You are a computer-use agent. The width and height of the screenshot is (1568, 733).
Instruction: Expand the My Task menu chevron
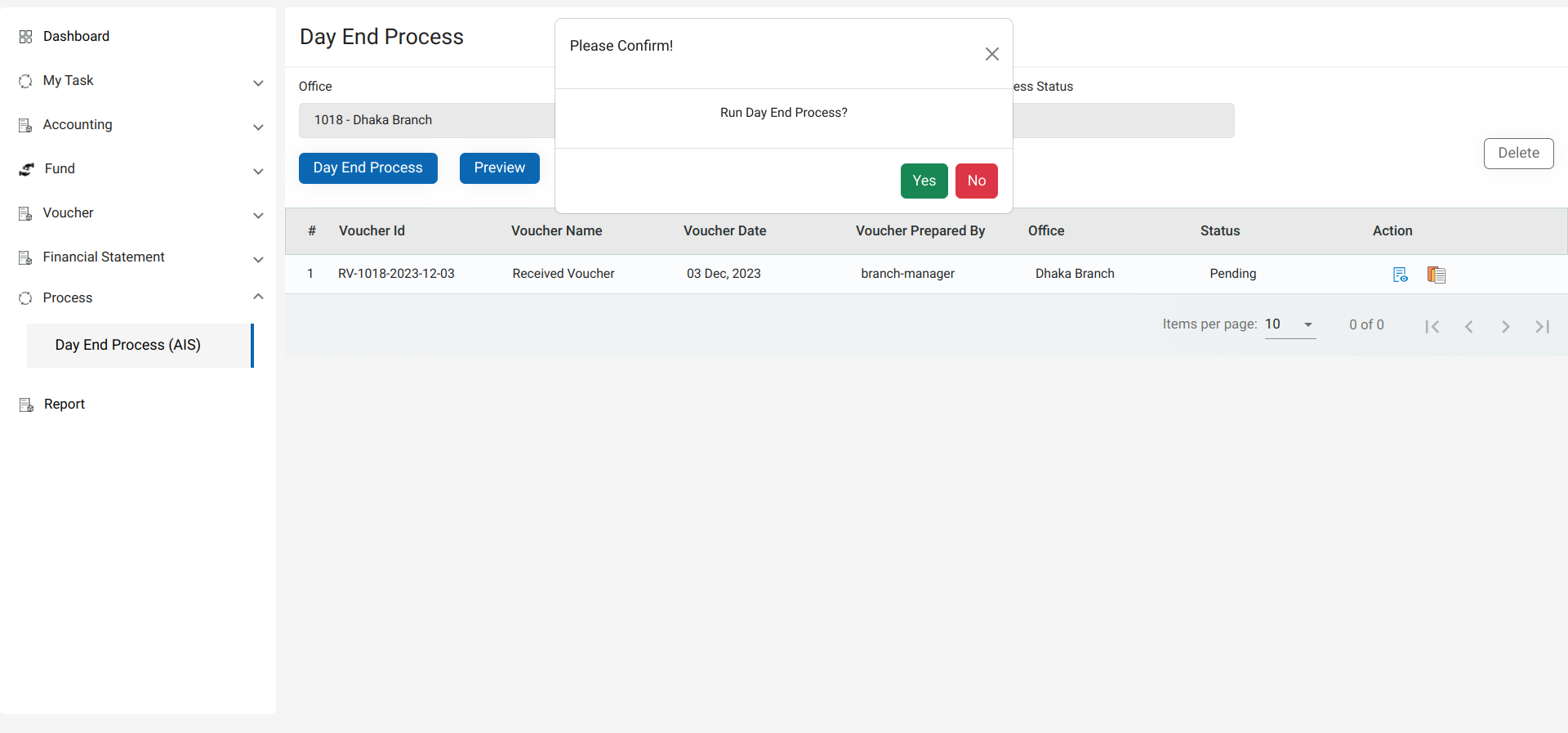(x=258, y=83)
